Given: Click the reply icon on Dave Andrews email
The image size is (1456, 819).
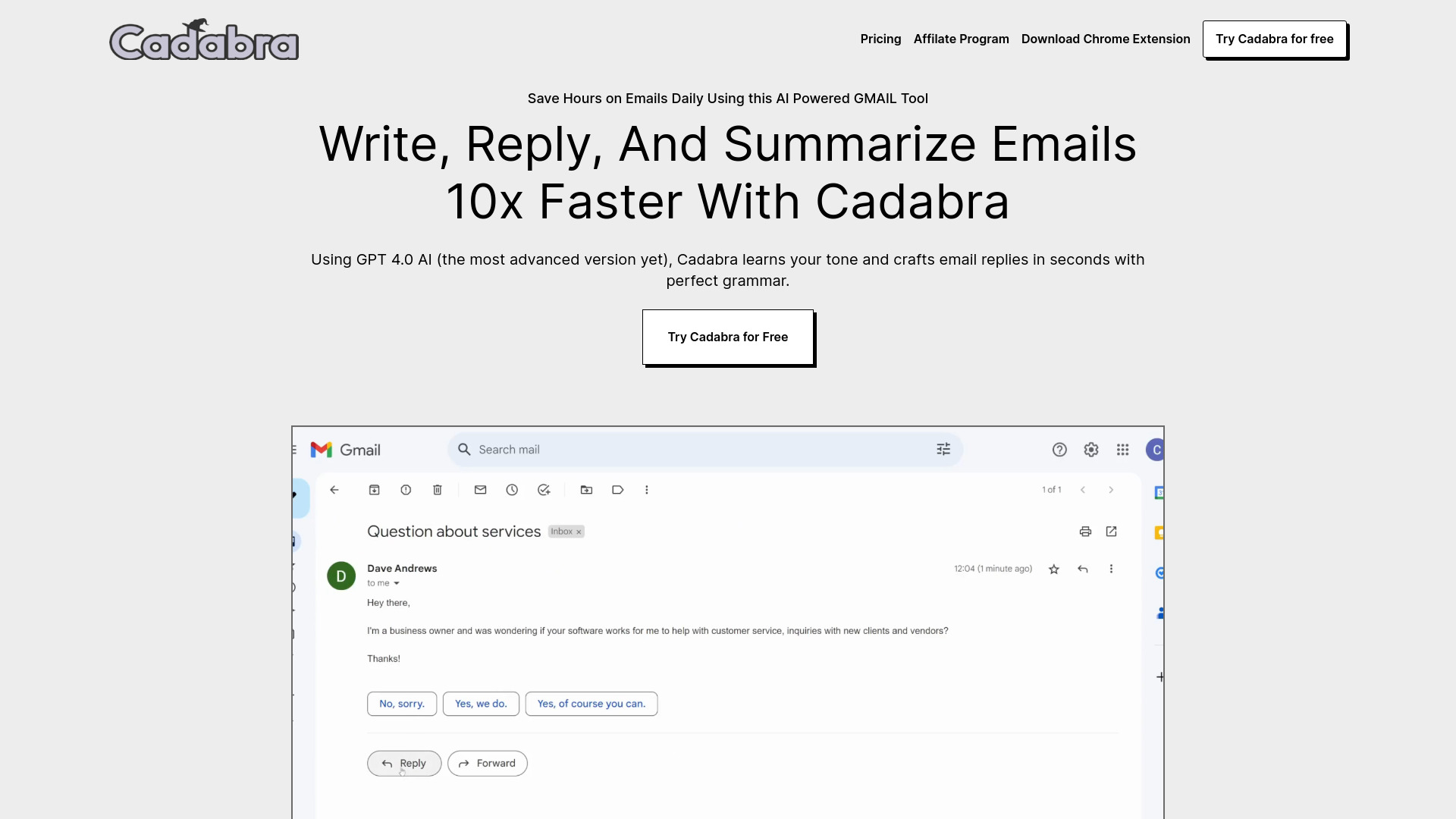Looking at the screenshot, I should [x=1083, y=569].
